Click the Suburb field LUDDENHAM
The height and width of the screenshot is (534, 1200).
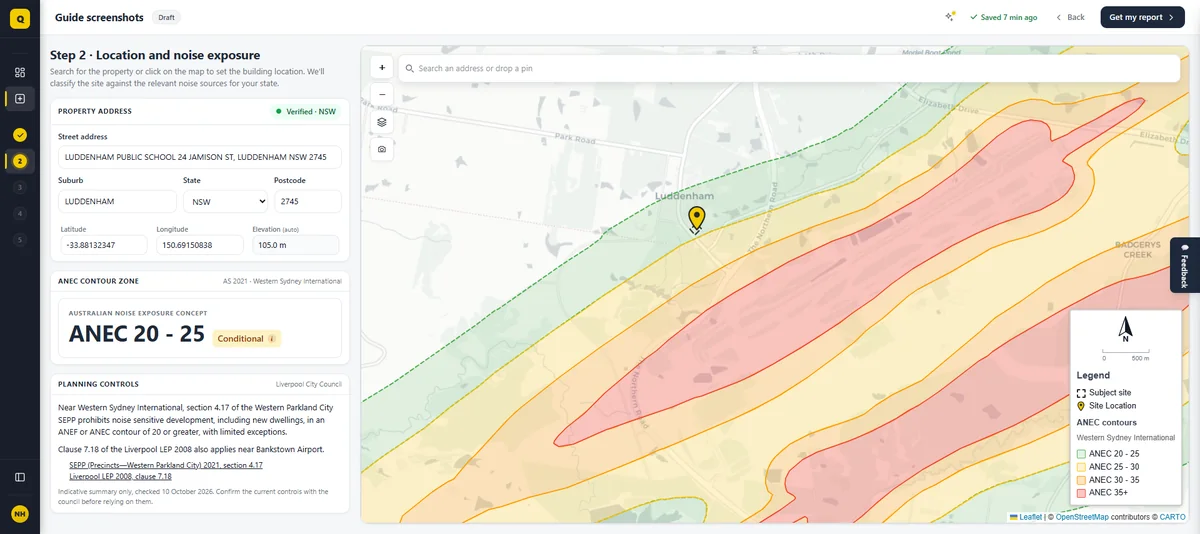coord(117,201)
